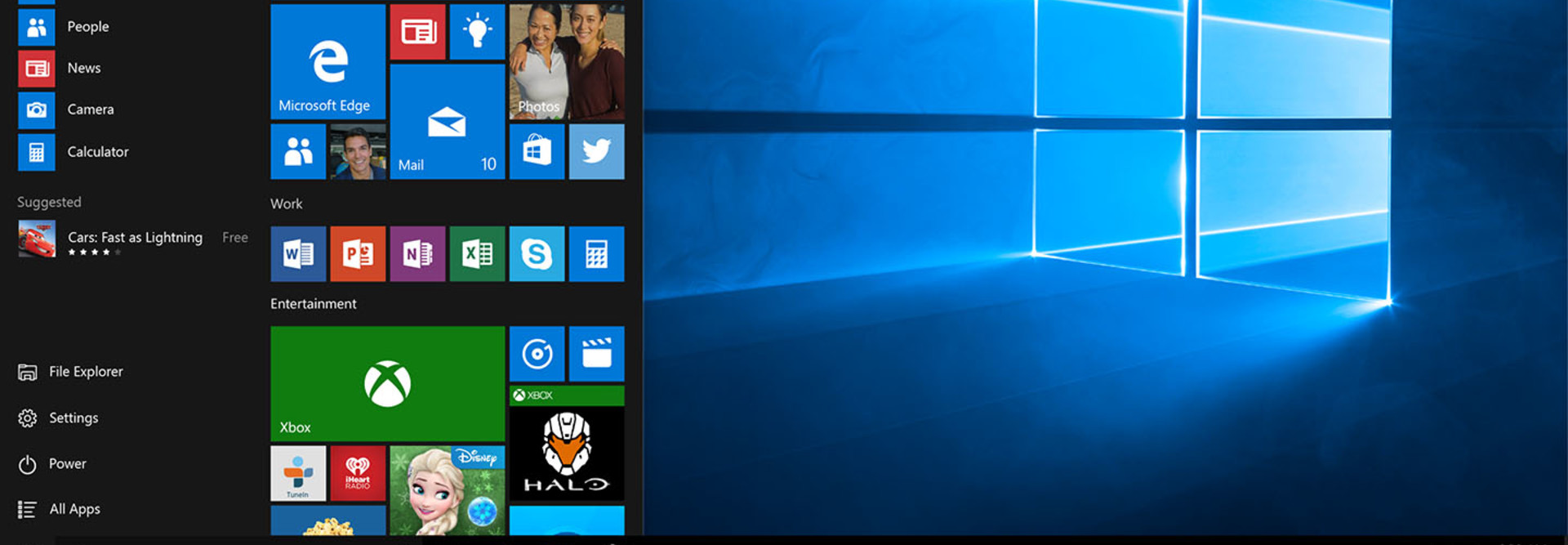Click the Cars game thumbnail icon
This screenshot has width=1568, height=545.
pyautogui.click(x=37, y=239)
